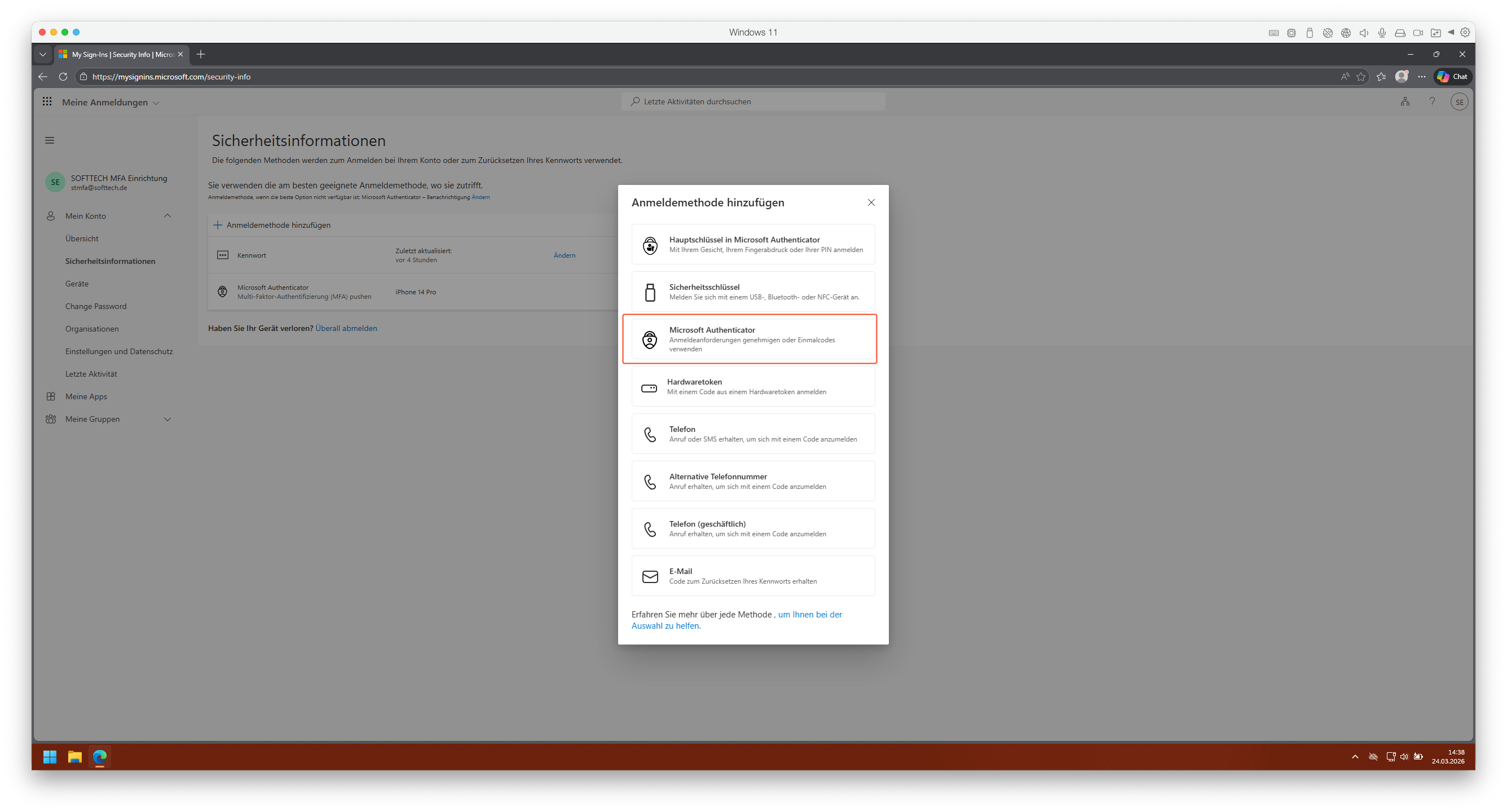Click the browser address bar URL
Screen dimensions: 1507x812
[171, 77]
